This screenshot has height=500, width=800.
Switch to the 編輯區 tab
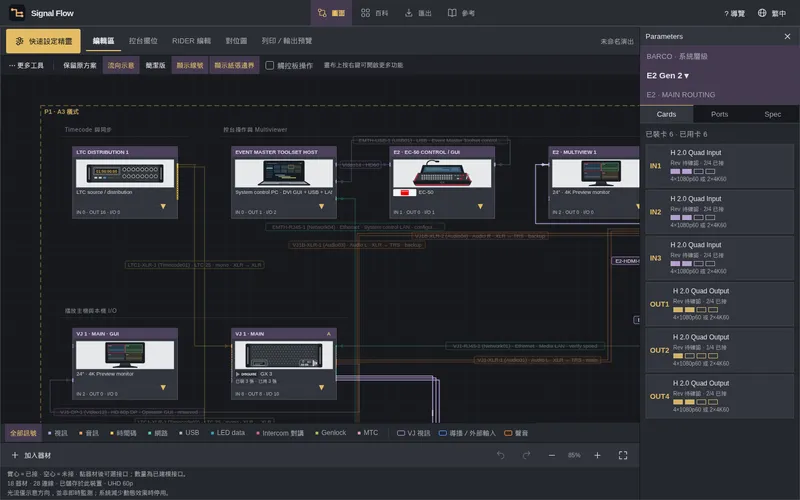tap(104, 41)
